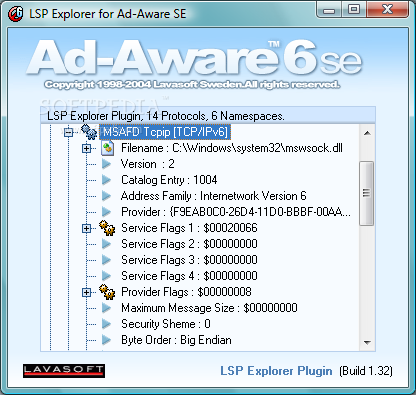
Task: Click the arrow icon beside Maximum Message Size
Action: coord(106,308)
